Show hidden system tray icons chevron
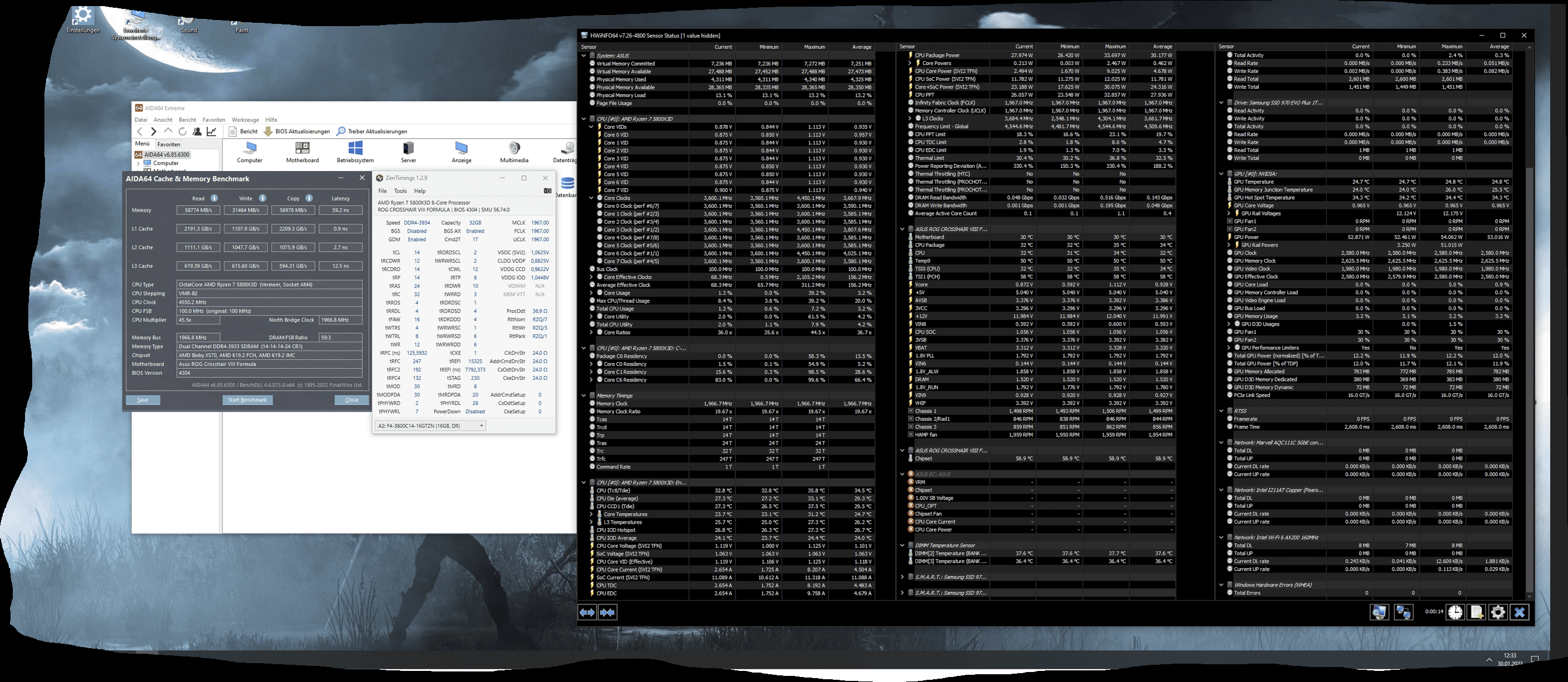Viewport: 1568px width, 682px height. (1489, 660)
